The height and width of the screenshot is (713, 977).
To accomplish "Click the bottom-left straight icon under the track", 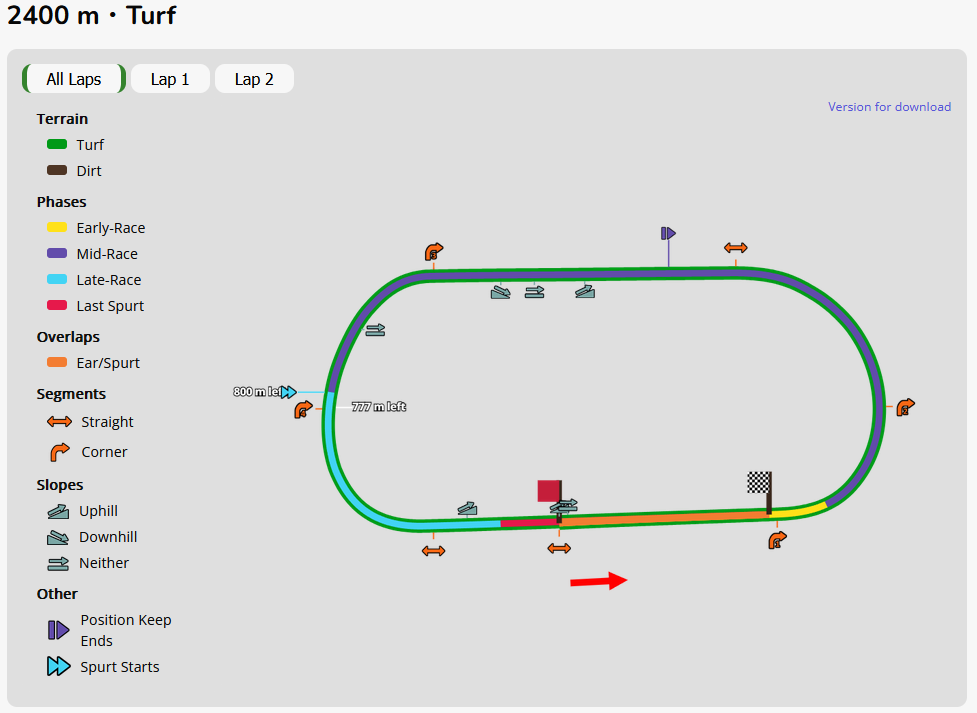I will pos(433,551).
